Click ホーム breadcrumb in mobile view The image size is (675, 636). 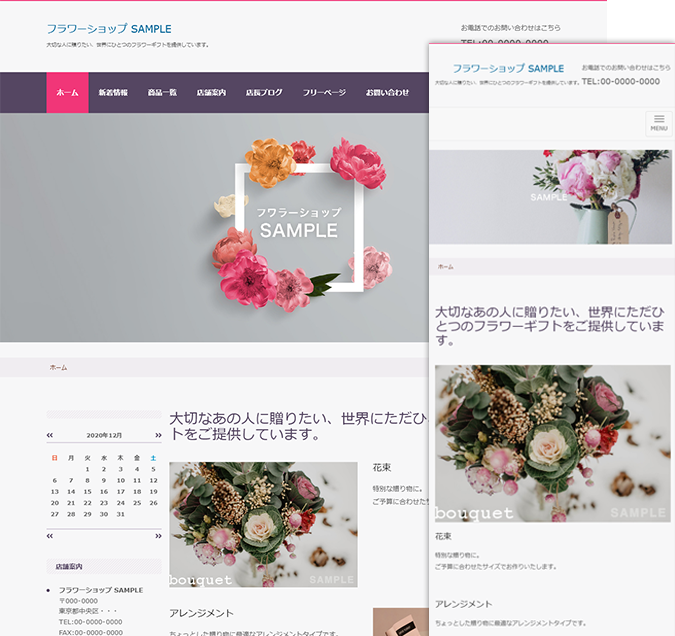[x=445, y=267]
